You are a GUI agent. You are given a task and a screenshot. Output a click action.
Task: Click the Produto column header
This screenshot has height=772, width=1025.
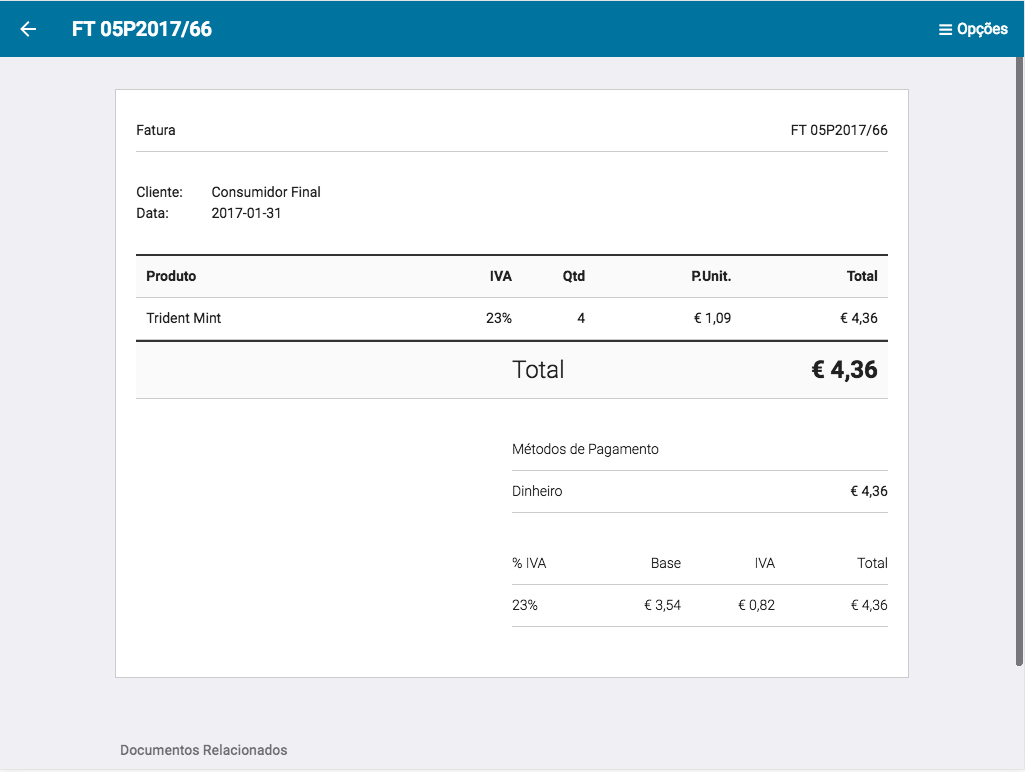coord(171,276)
